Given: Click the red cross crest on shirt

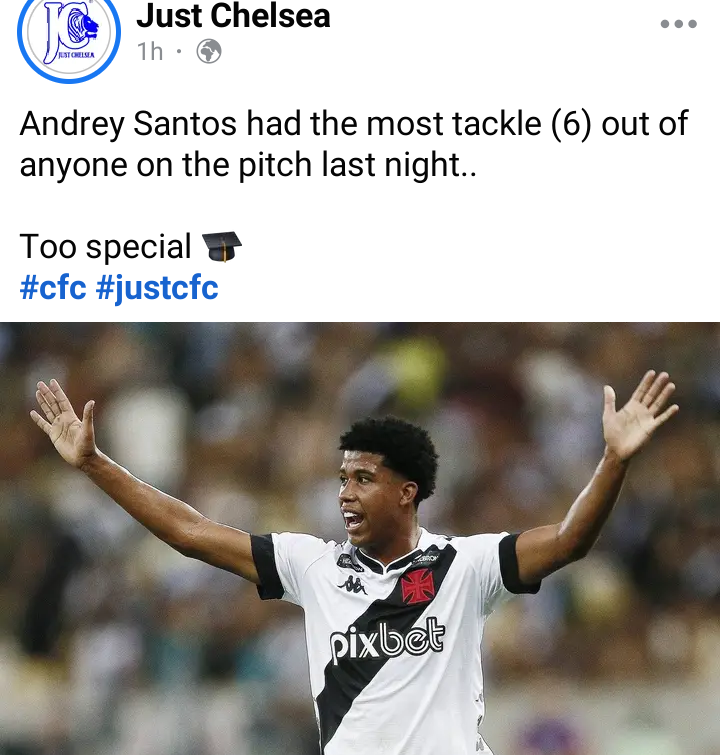Looking at the screenshot, I should 418,586.
